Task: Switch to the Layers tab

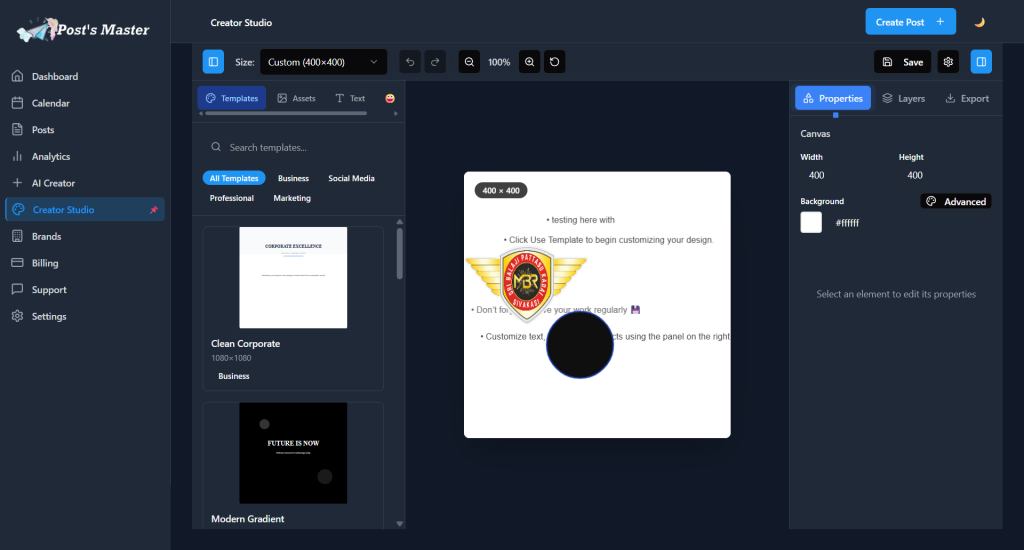Action: [x=903, y=98]
